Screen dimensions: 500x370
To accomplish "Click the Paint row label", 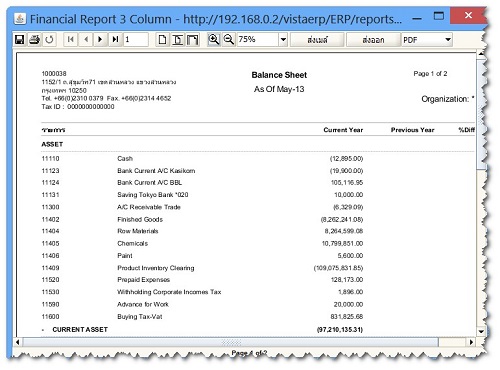I will 125,256.
